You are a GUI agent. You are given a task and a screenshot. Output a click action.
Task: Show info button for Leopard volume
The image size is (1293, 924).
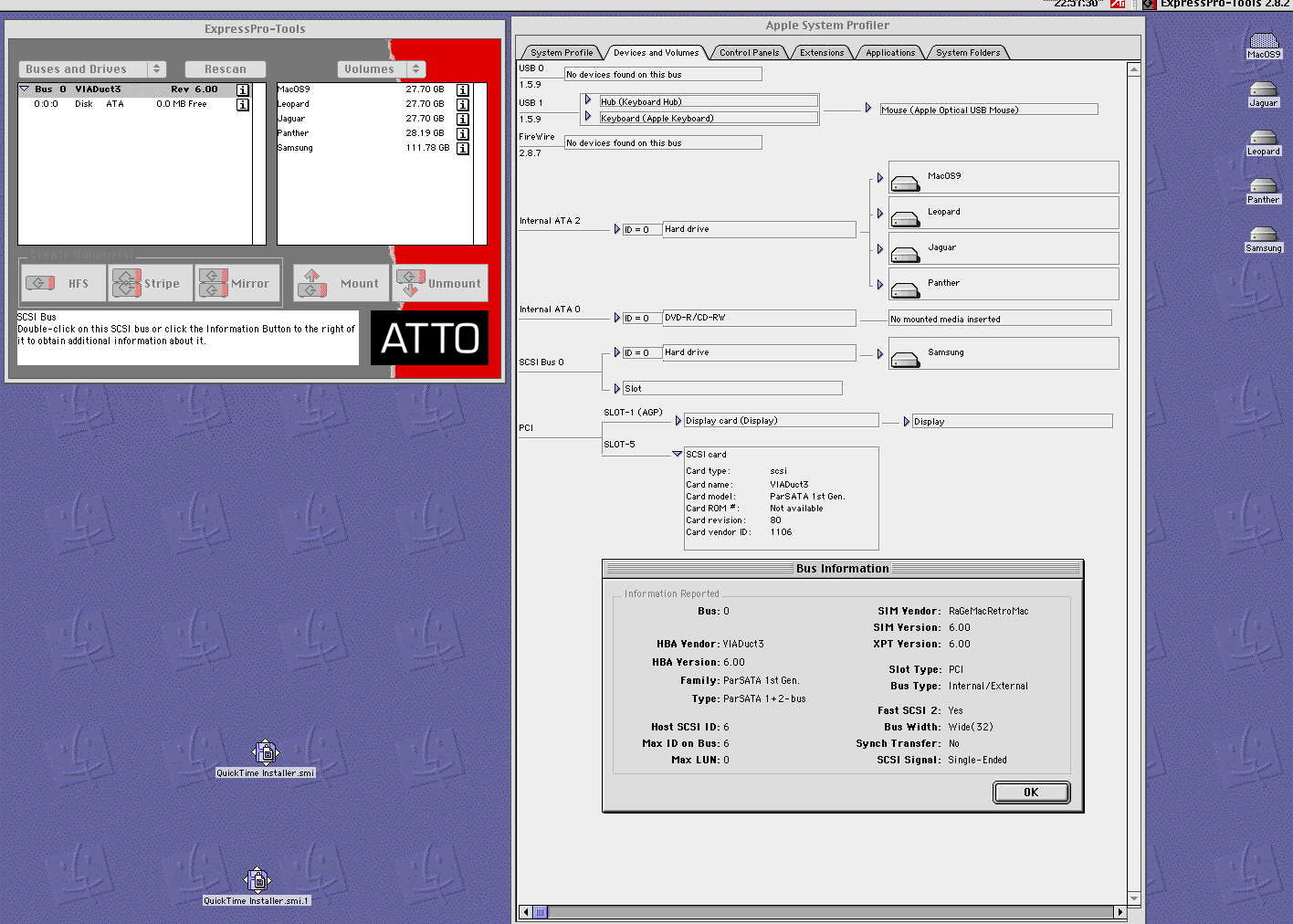click(x=463, y=104)
